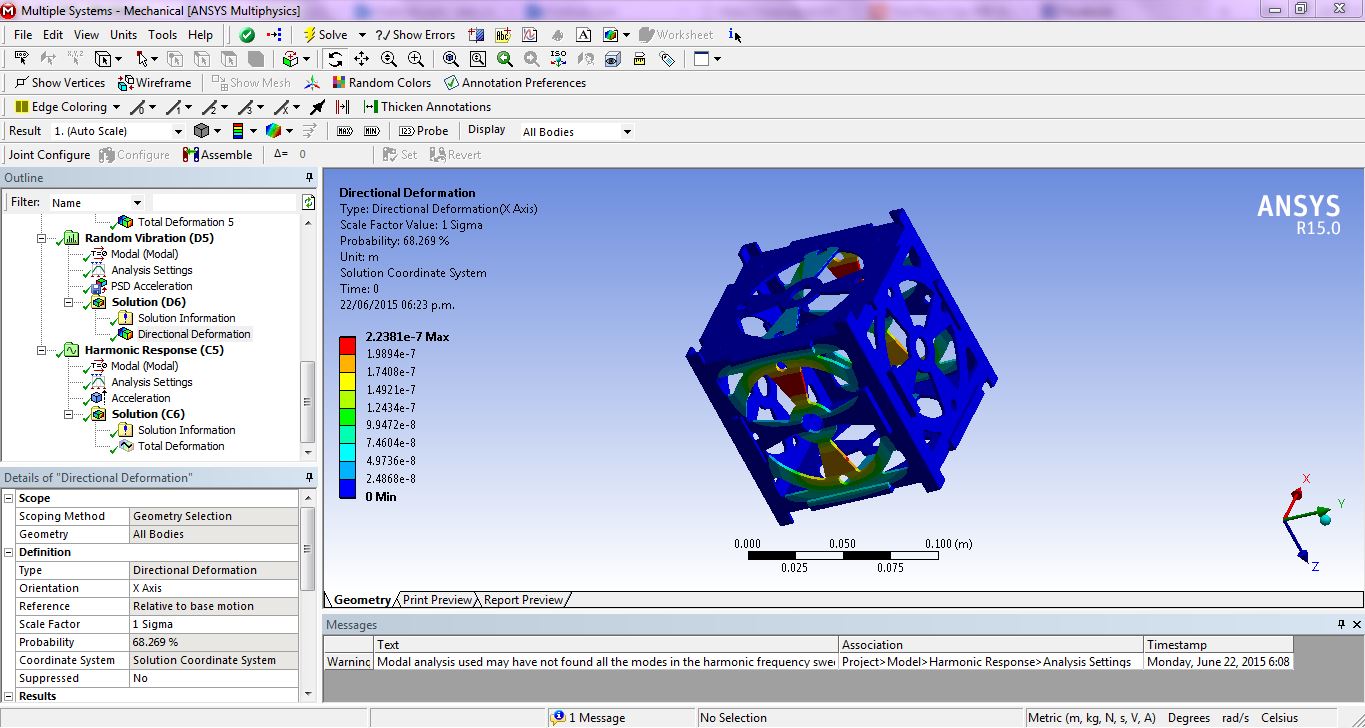1365x728 pixels.
Task: Click the vertical bars mesh connection icon
Action: [343, 107]
